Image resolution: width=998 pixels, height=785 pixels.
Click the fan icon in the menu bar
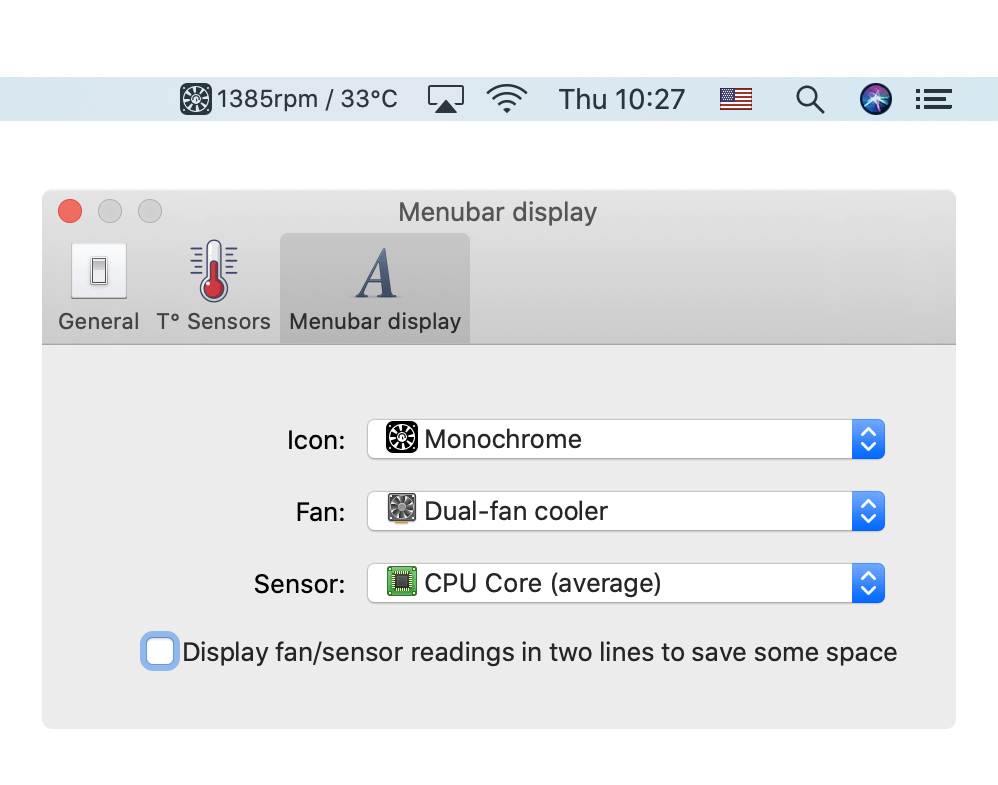[196, 99]
